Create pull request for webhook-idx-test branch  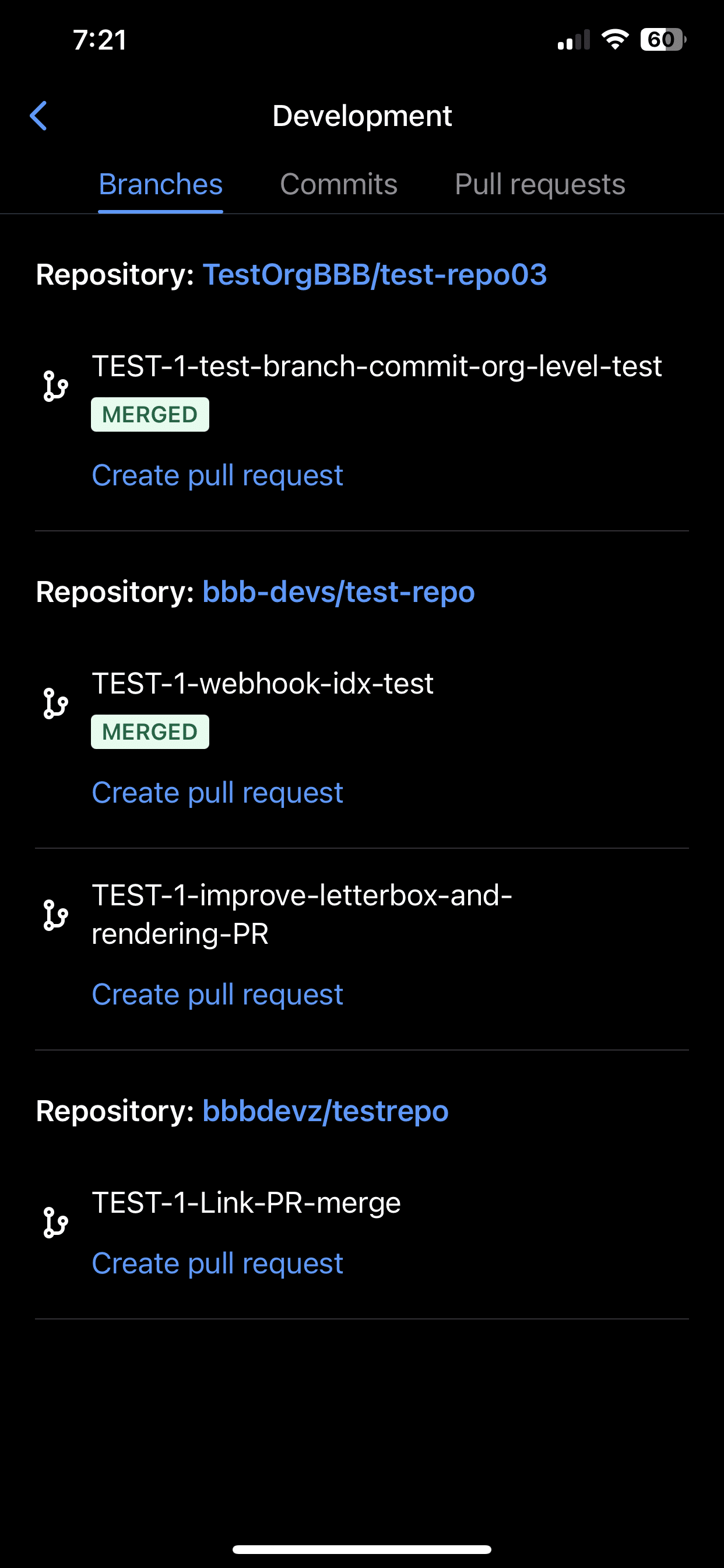tap(217, 793)
